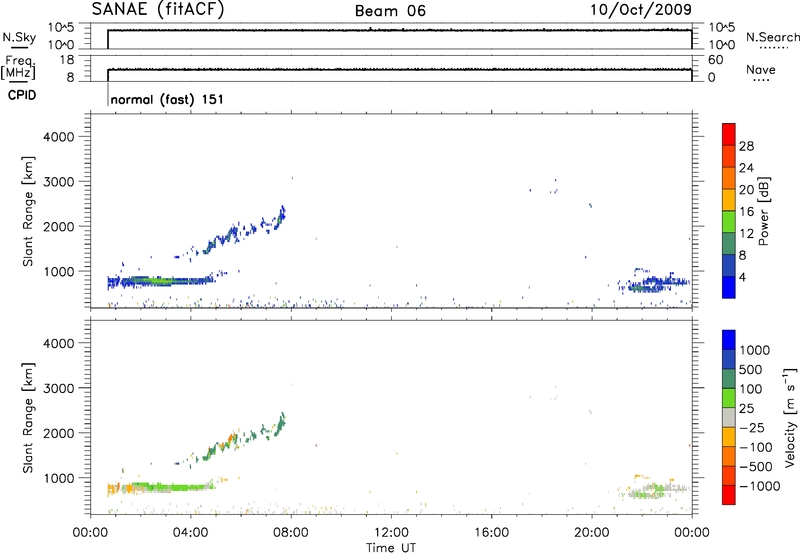Image resolution: width=800 pixels, height=554 pixels.
Task: Click the 'normal (fast) 151' text
Action: coord(167,99)
